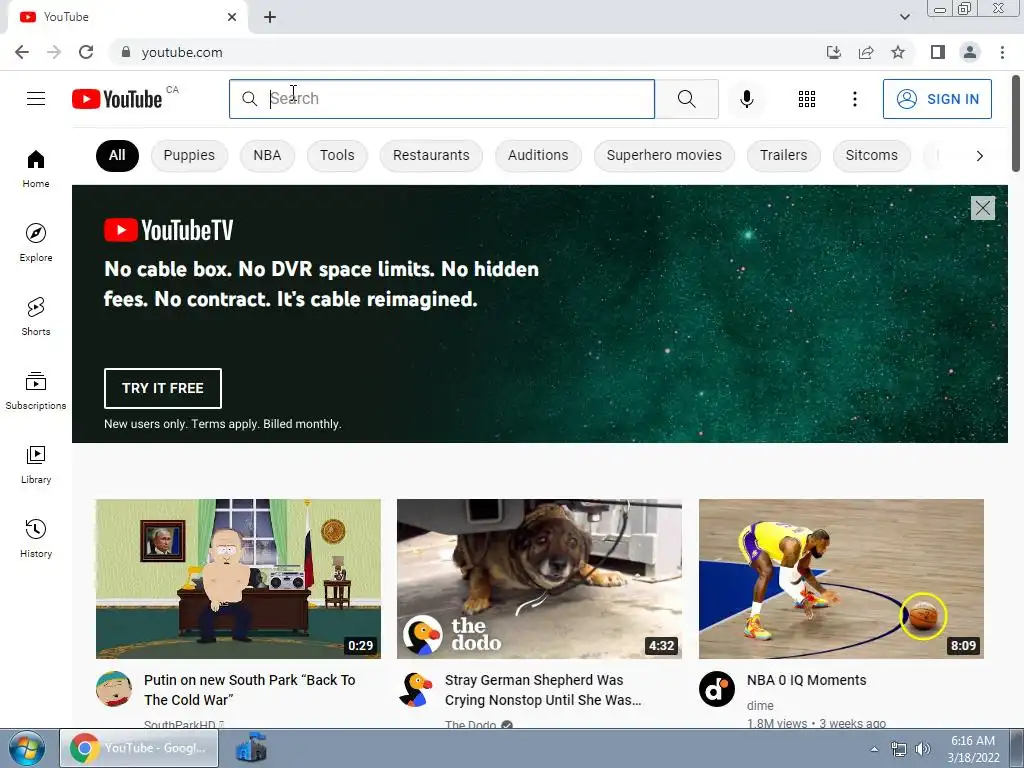Viewport: 1024px width, 768px height.
Task: Click the network tray icon
Action: (899, 749)
